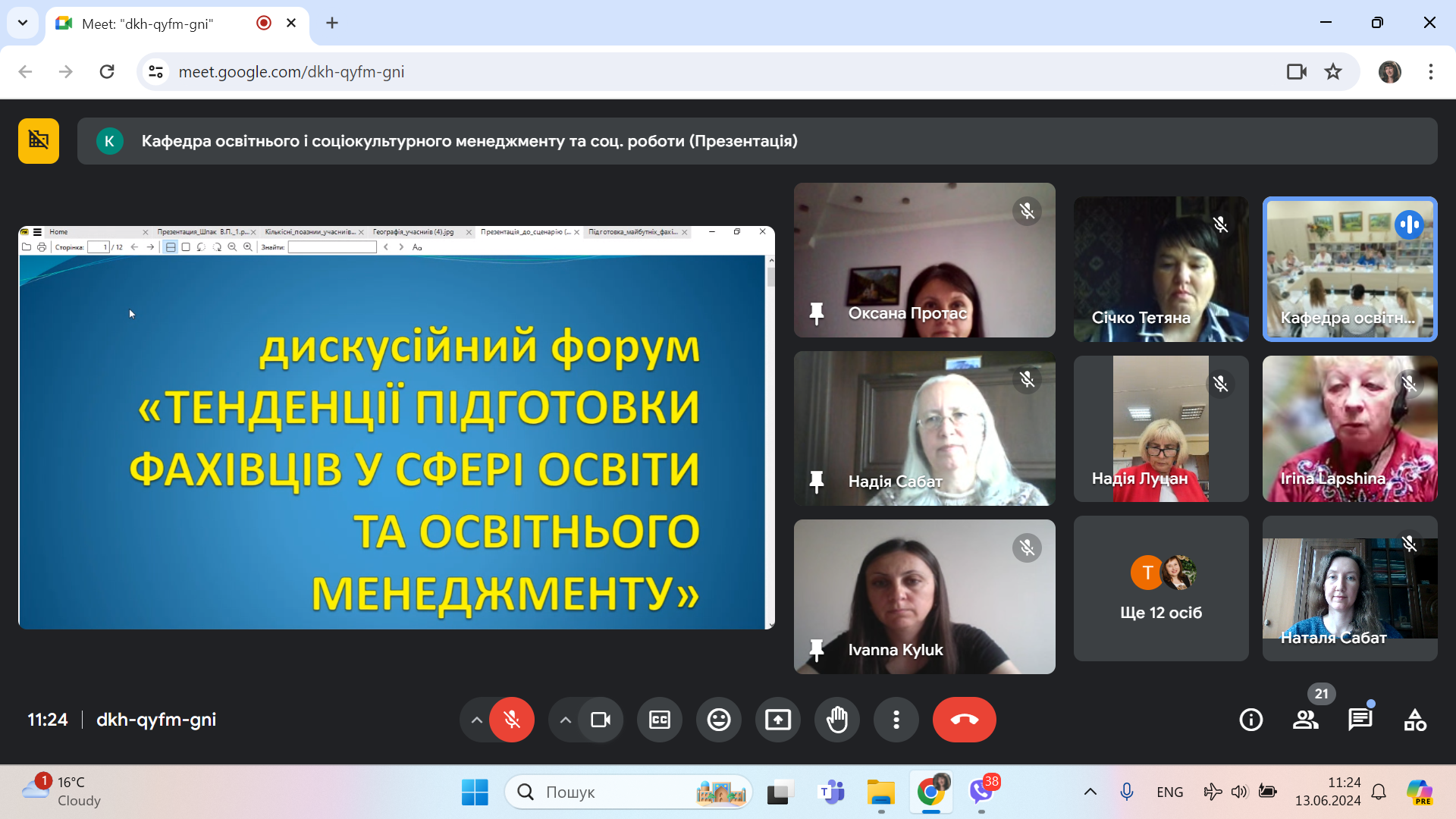
Task: Leave the call with the red hang-up button
Action: click(x=964, y=720)
